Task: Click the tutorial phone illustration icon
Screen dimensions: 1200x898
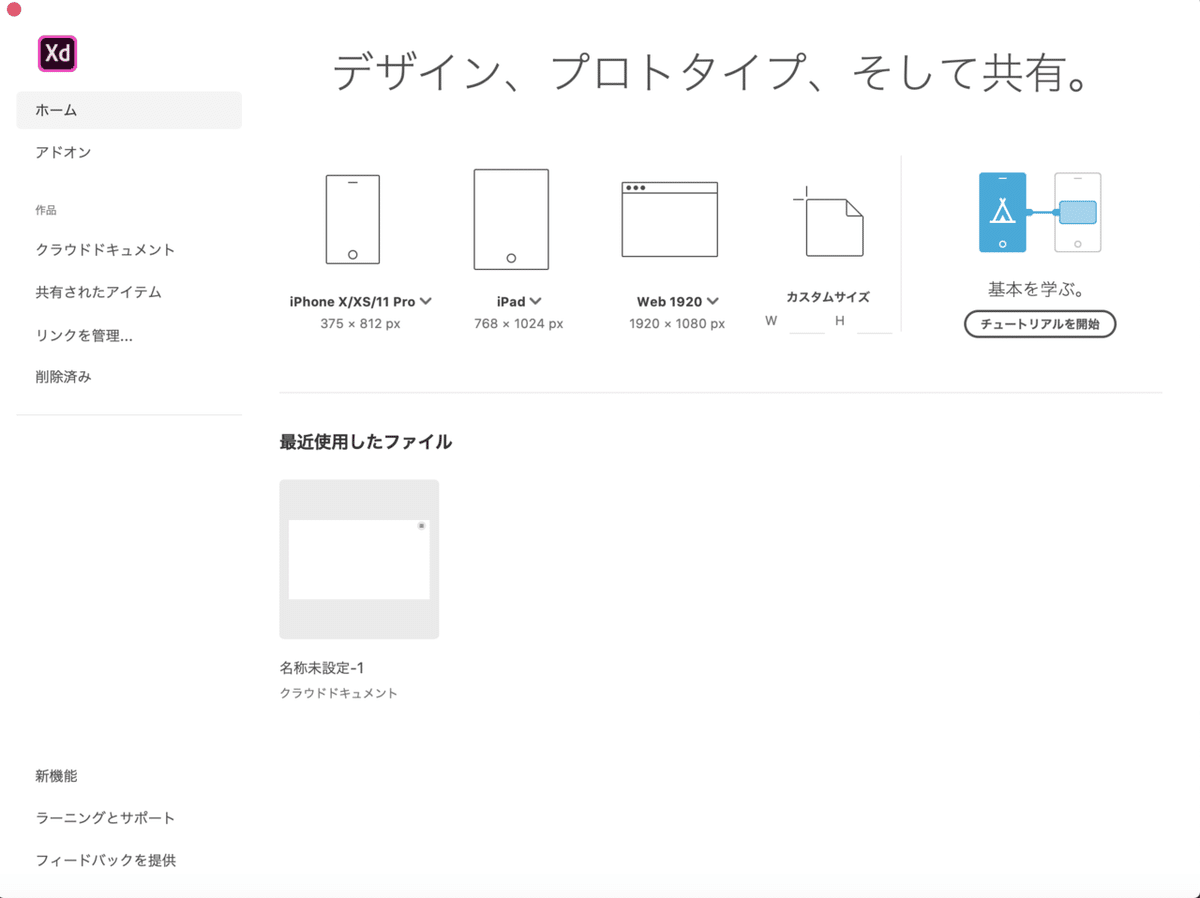Action: click(x=1000, y=211)
